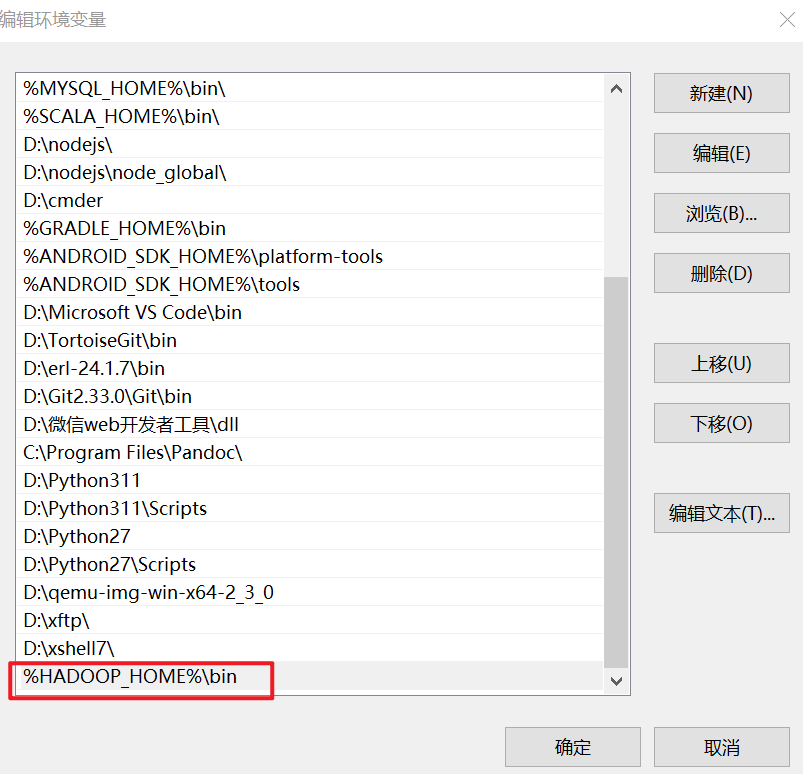Click the 新建(N) button
Screen dimensions: 803x774
point(721,93)
